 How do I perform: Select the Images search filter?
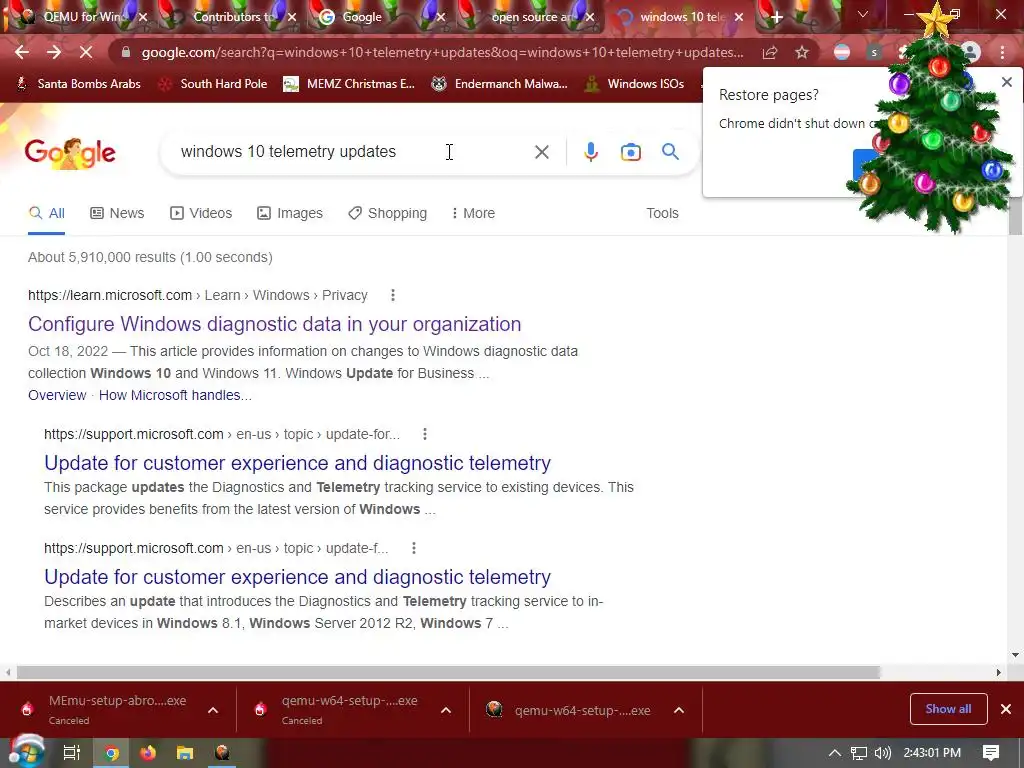tap(290, 213)
